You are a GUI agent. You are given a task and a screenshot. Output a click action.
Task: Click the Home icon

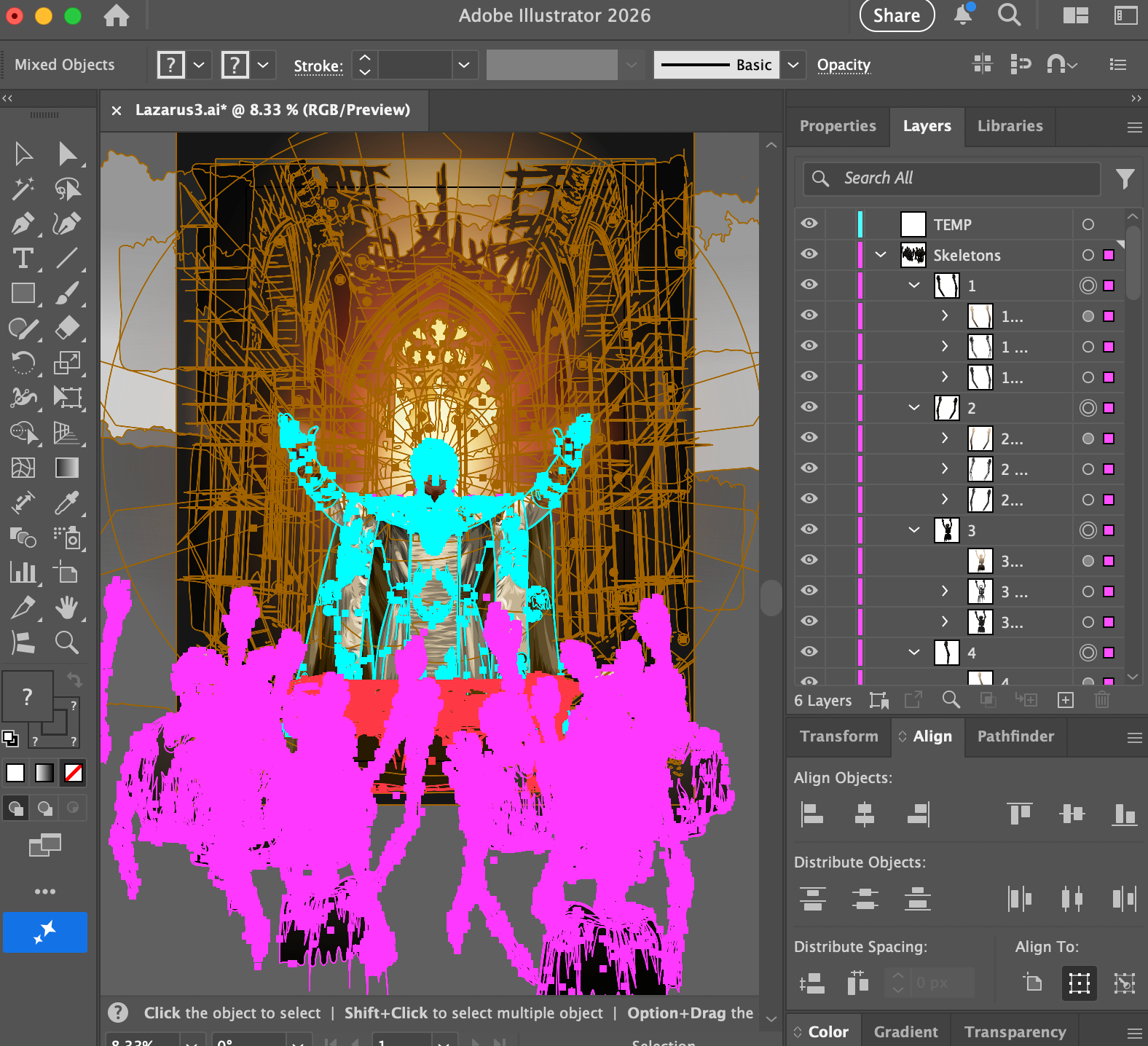pos(117,15)
